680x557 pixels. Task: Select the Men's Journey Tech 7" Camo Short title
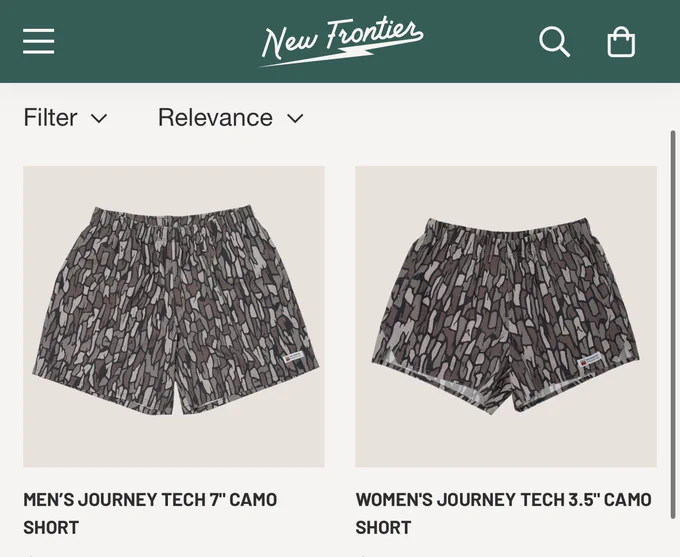[150, 514]
